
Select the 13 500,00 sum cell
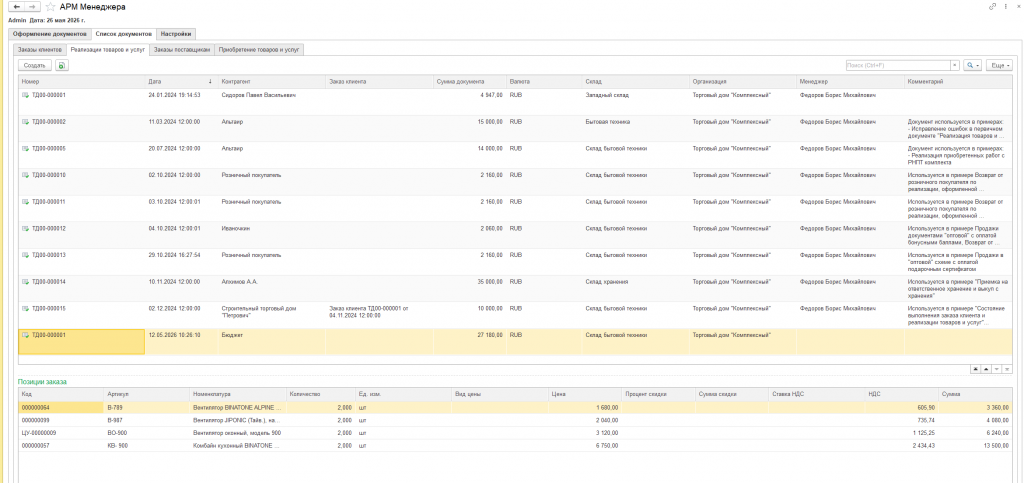(975, 445)
